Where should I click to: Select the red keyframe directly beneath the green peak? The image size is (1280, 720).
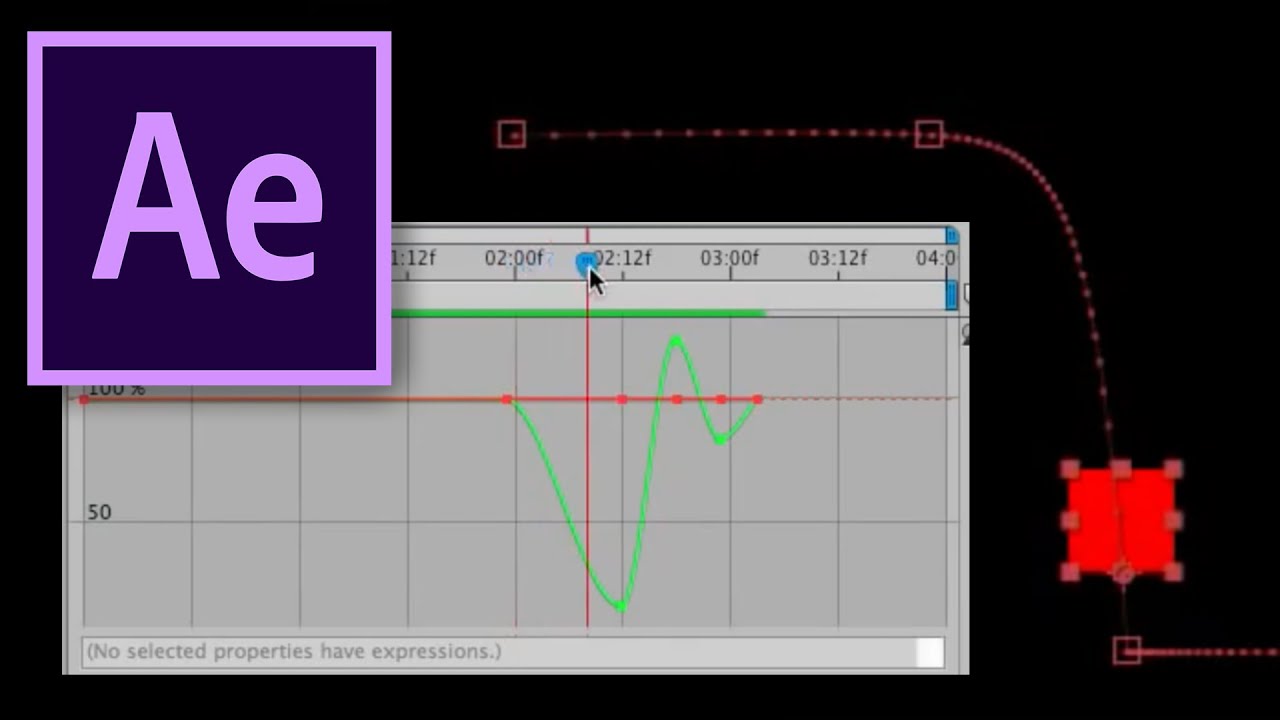[677, 400]
